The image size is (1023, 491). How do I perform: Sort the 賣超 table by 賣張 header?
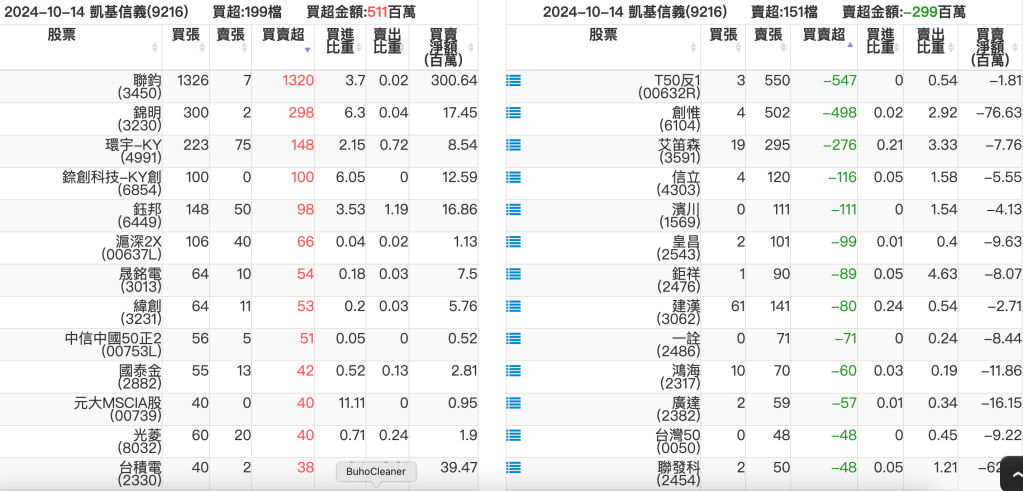point(768,41)
